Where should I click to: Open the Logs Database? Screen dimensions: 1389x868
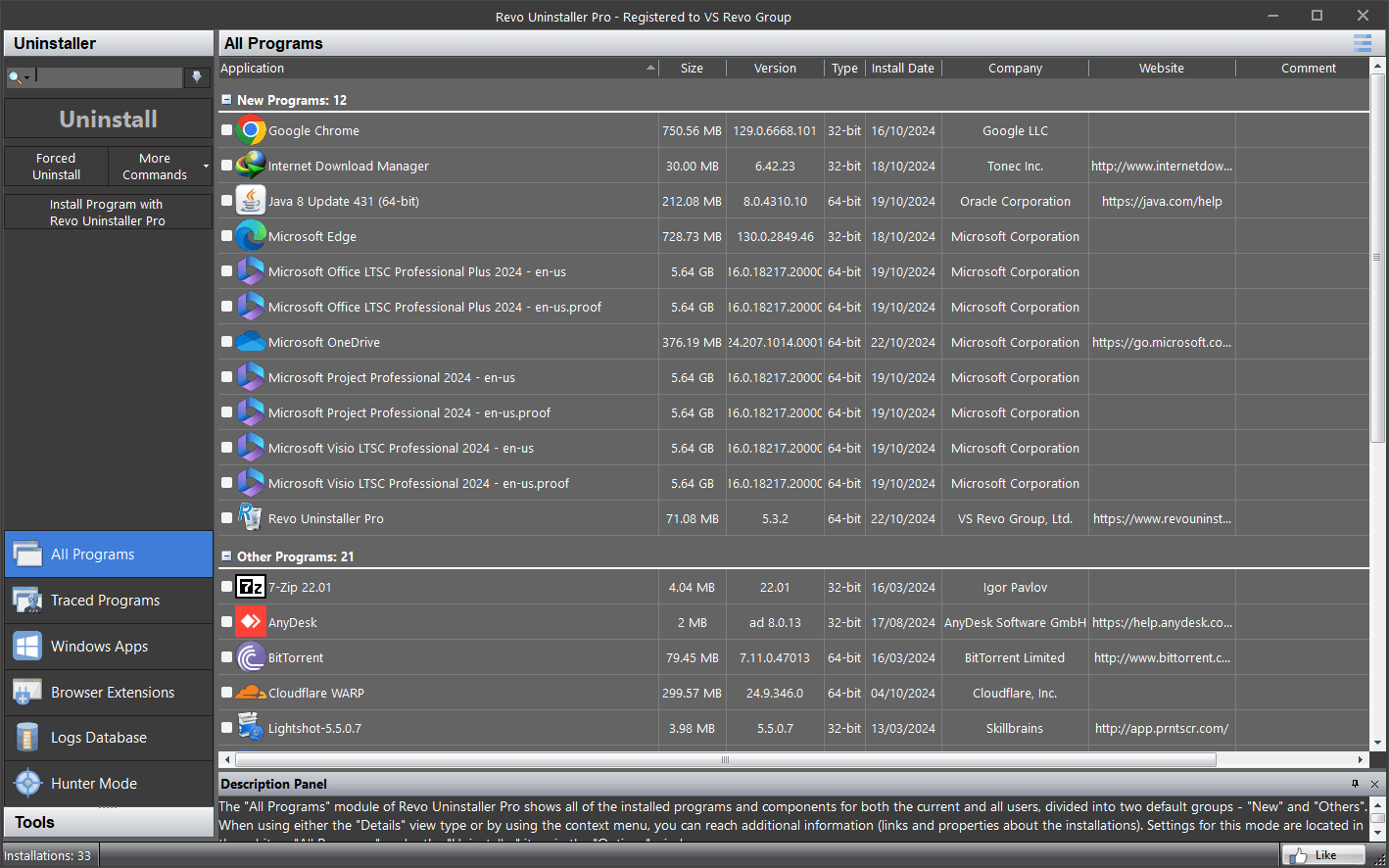[x=97, y=737]
